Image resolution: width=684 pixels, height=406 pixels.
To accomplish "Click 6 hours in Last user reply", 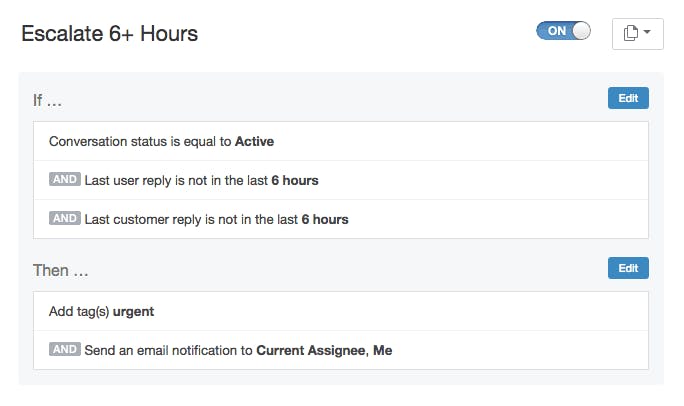I will click(x=294, y=181).
